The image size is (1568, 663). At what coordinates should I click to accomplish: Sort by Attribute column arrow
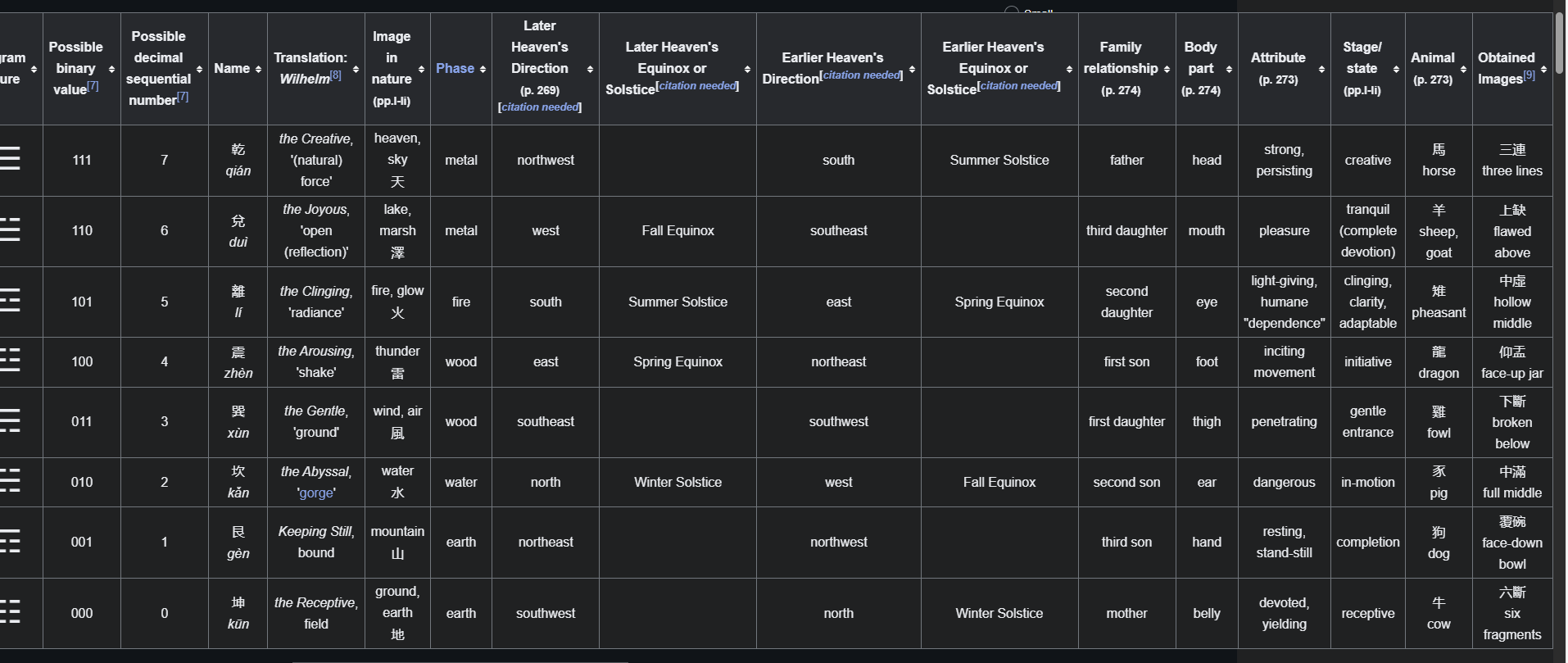(1321, 69)
